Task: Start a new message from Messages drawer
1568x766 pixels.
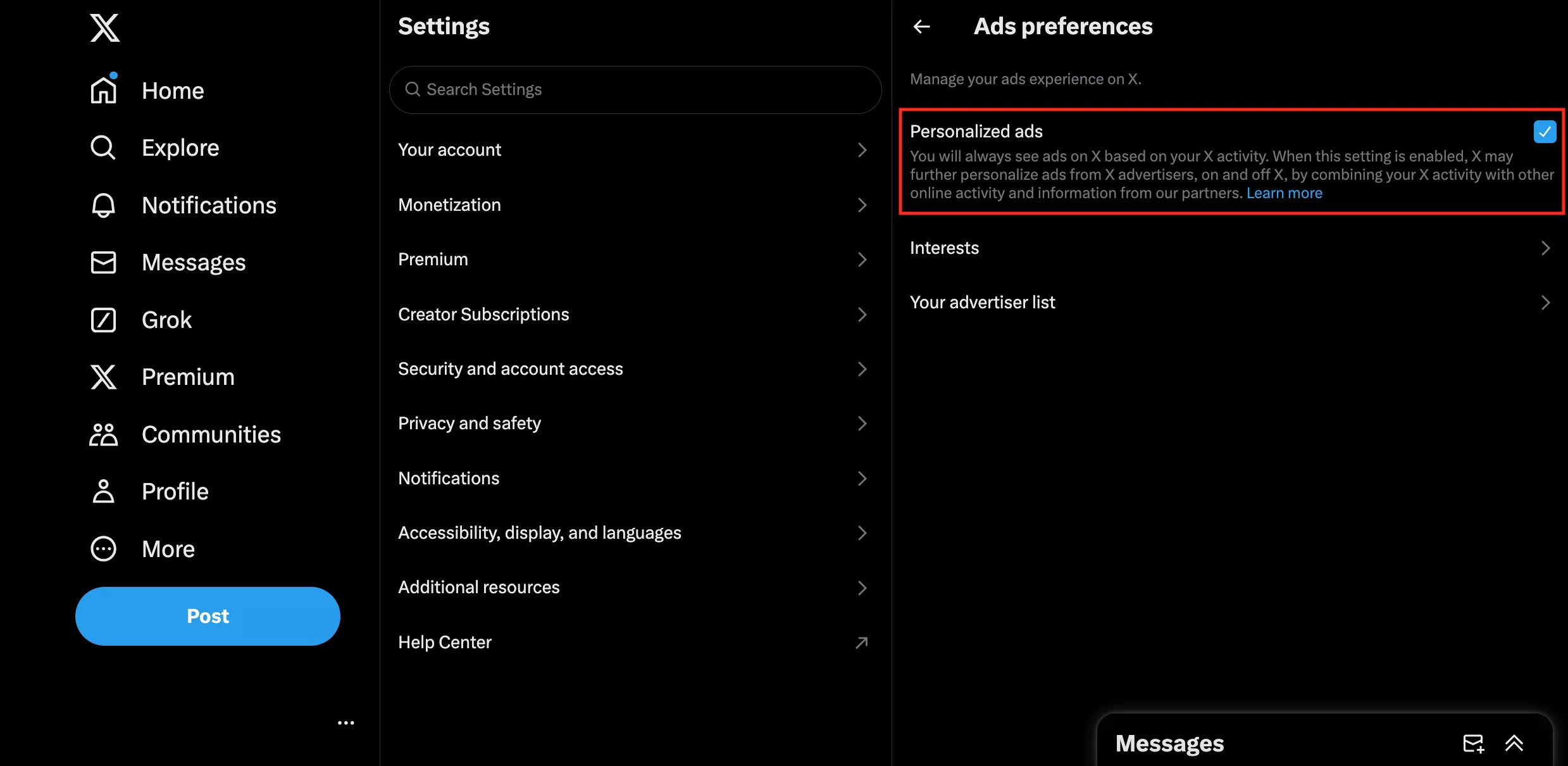Action: (1473, 743)
